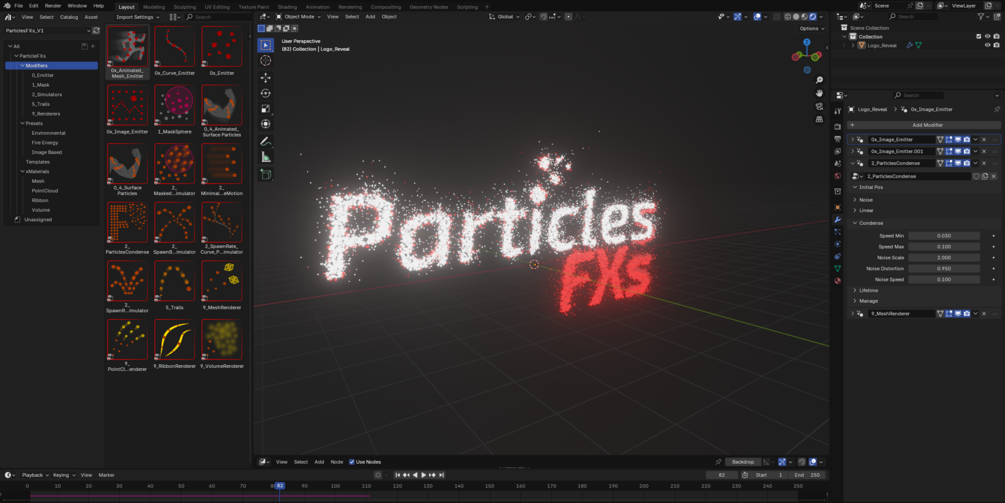
Task: Open the Object Data properties tab
Action: click(x=838, y=268)
